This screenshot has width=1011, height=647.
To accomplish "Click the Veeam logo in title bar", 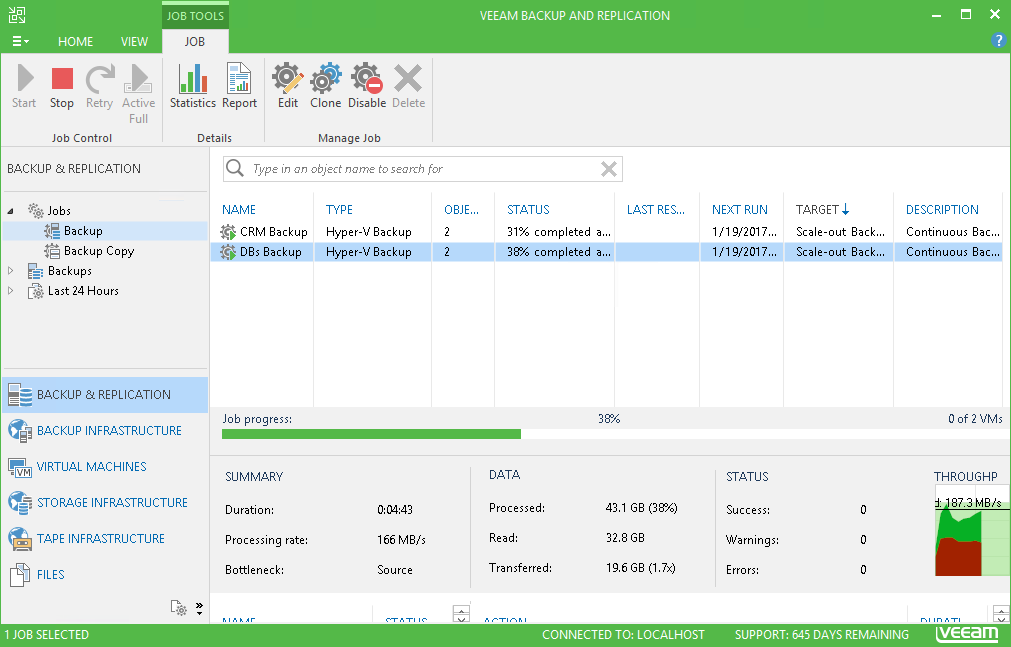I will click(x=17, y=15).
